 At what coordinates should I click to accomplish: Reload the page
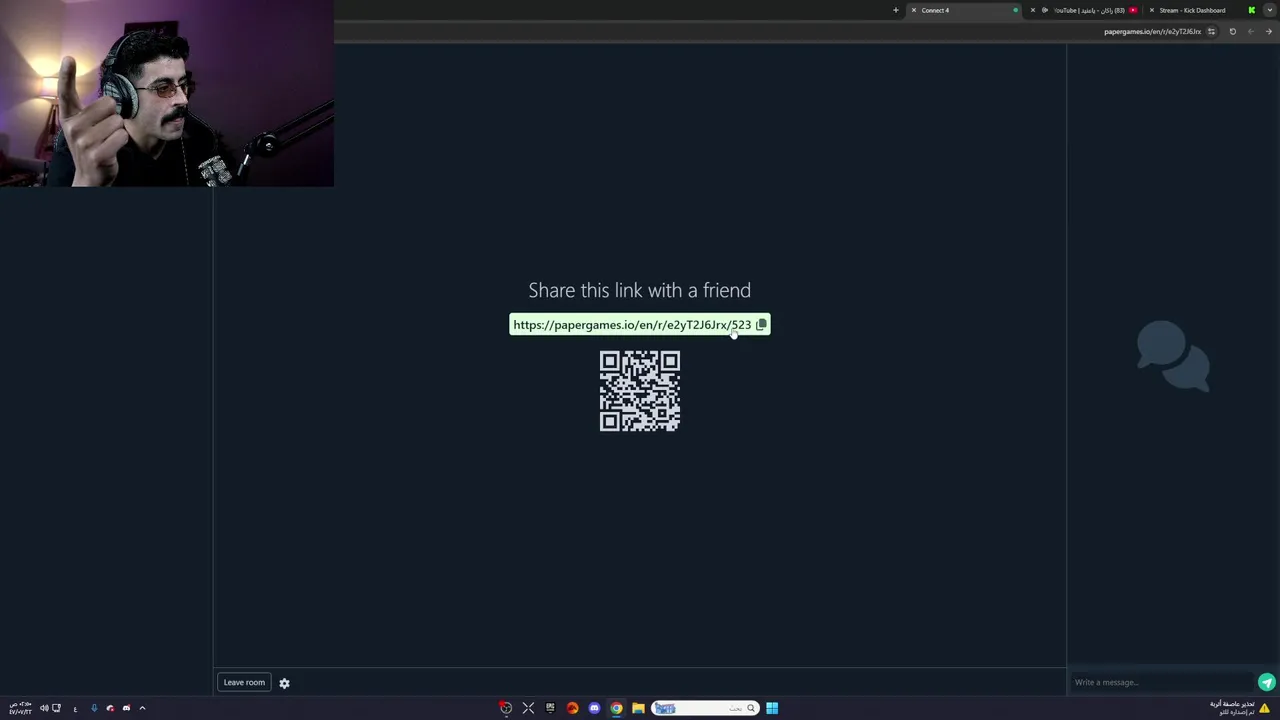(1233, 31)
